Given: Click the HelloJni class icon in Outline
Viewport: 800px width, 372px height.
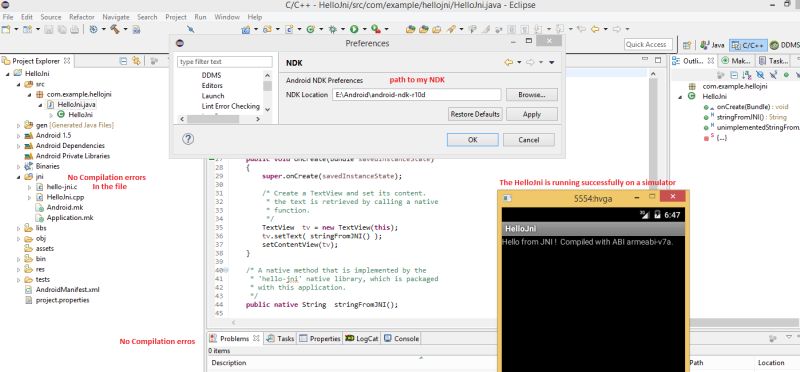Looking at the screenshot, I should click(x=692, y=96).
